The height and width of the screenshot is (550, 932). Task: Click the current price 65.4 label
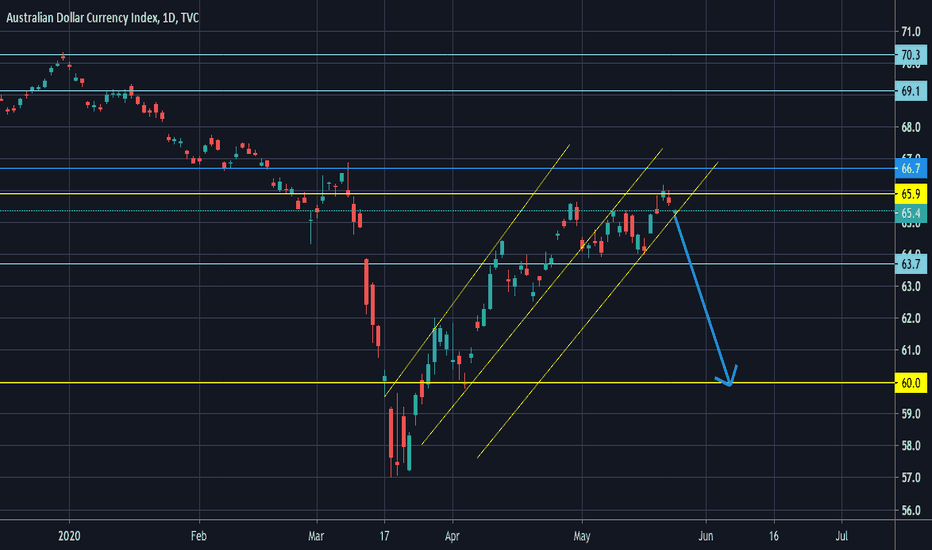tap(911, 213)
